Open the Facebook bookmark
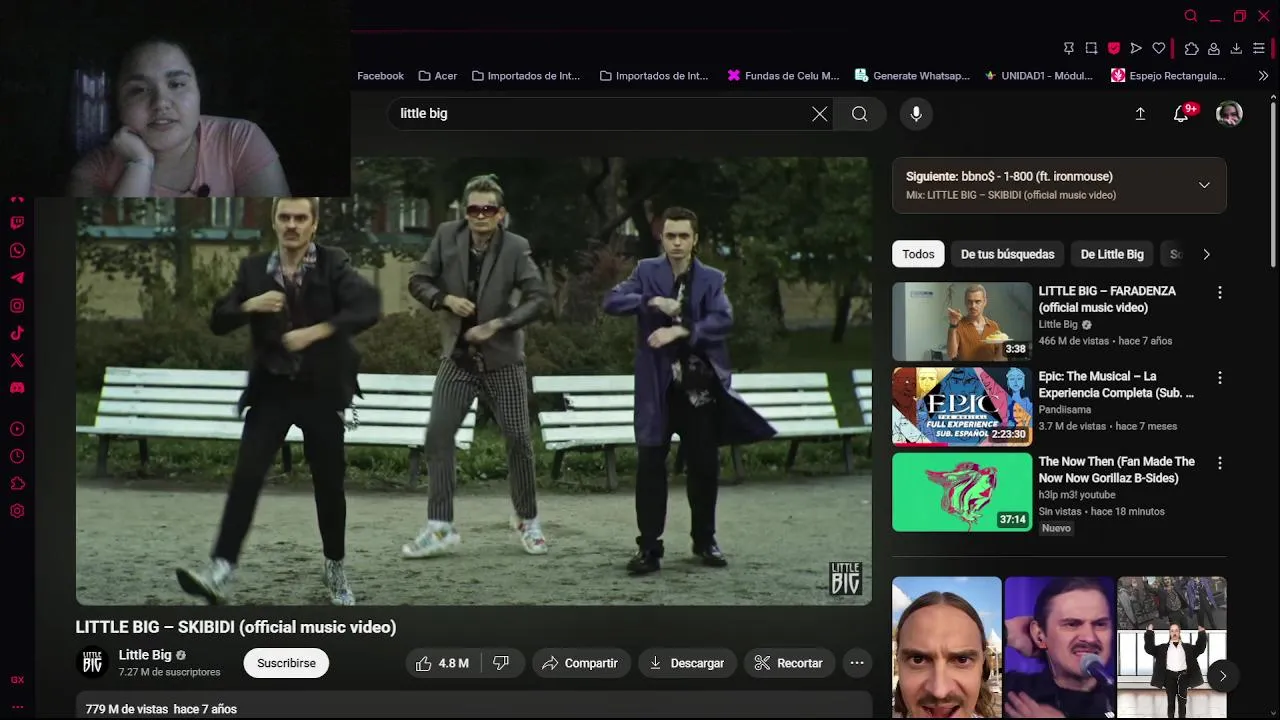 click(380, 76)
